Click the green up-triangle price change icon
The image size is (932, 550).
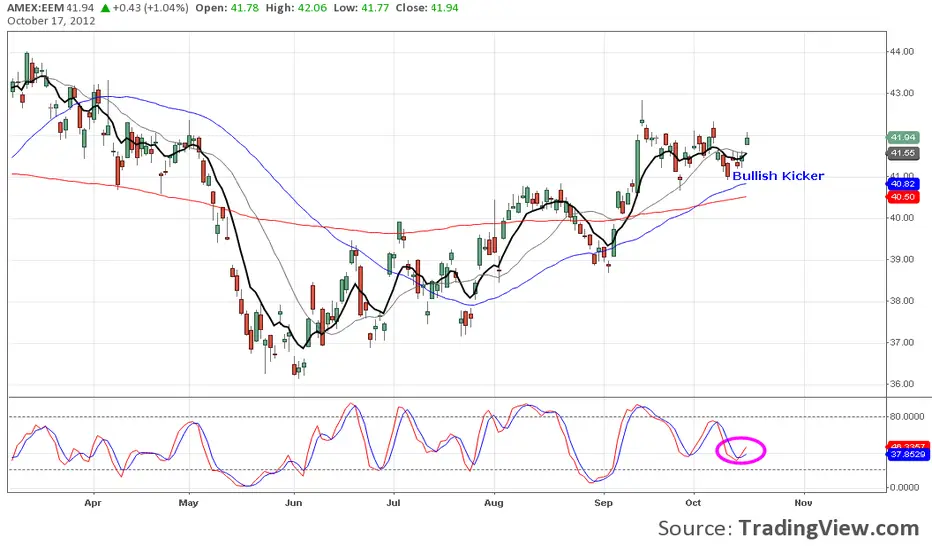pyautogui.click(x=105, y=8)
